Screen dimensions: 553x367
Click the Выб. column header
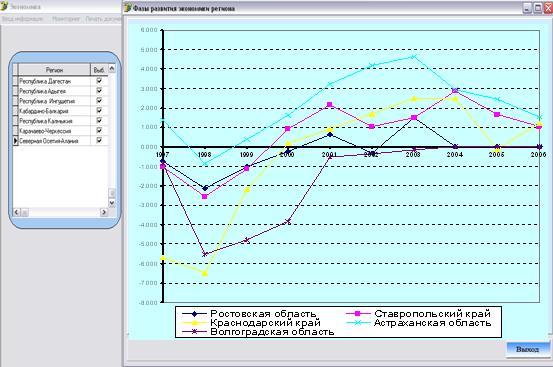(99, 70)
